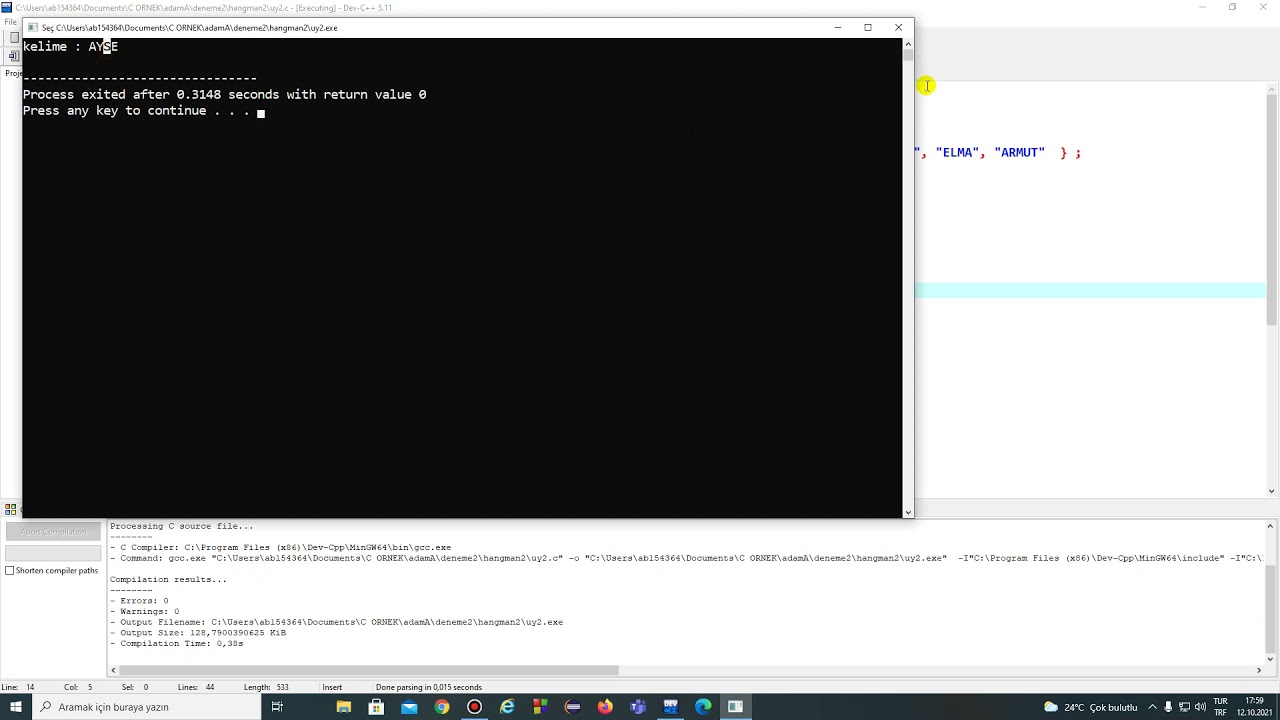The image size is (1280, 720).
Task: Open Microsoft Teams taskbar icon
Action: coord(638,707)
